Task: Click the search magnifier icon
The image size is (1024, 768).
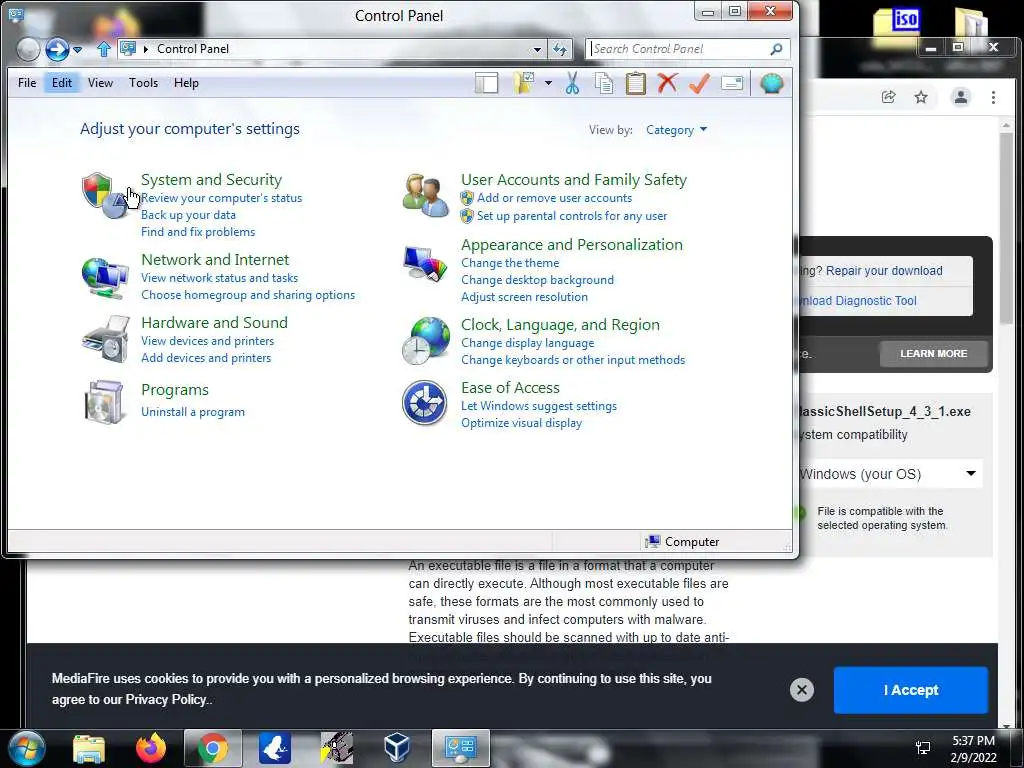Action: pos(776,49)
